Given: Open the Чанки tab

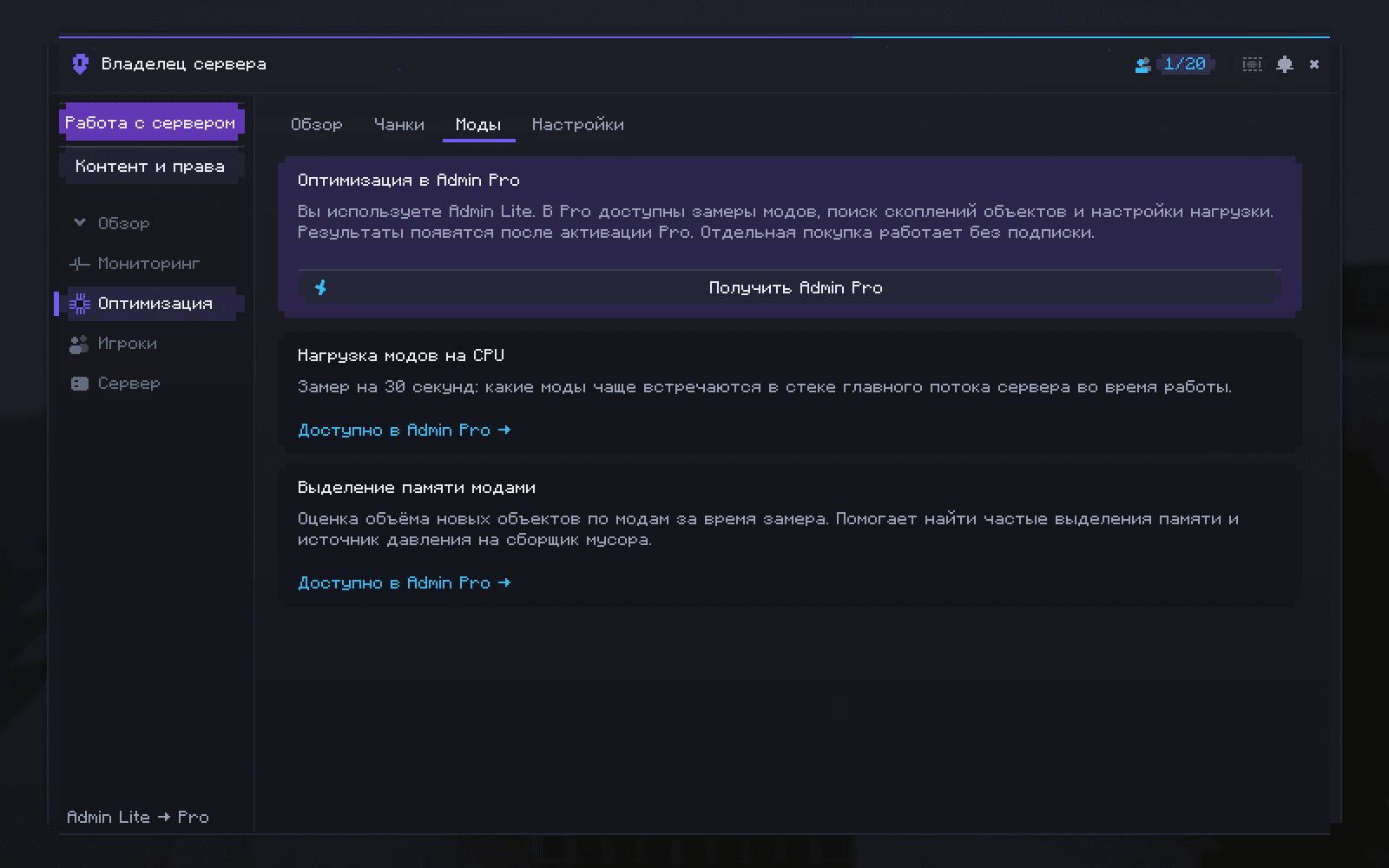Looking at the screenshot, I should pyautogui.click(x=399, y=124).
